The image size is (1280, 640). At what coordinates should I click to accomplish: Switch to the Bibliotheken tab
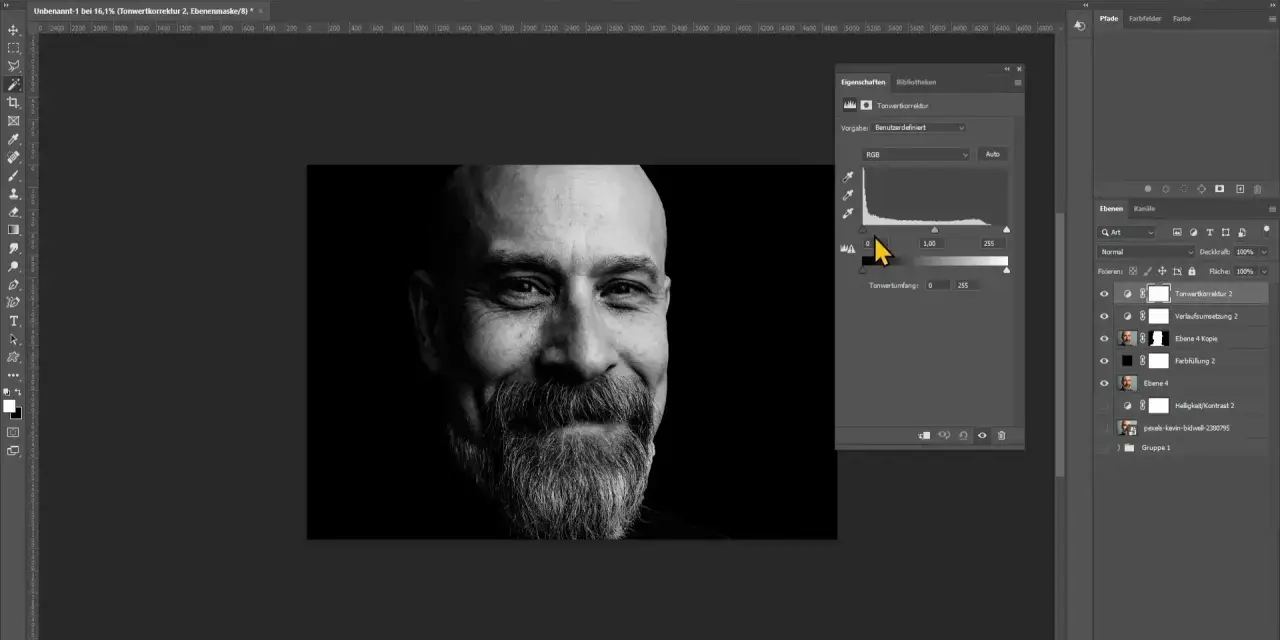[x=916, y=82]
